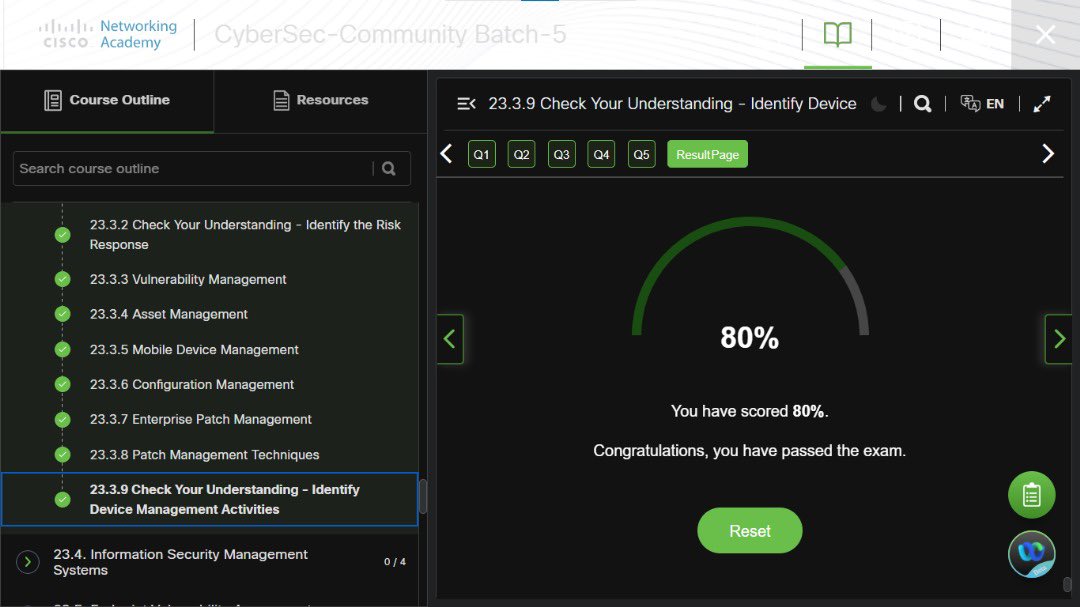Click the course outline scrollbar thumb

(x=423, y=496)
